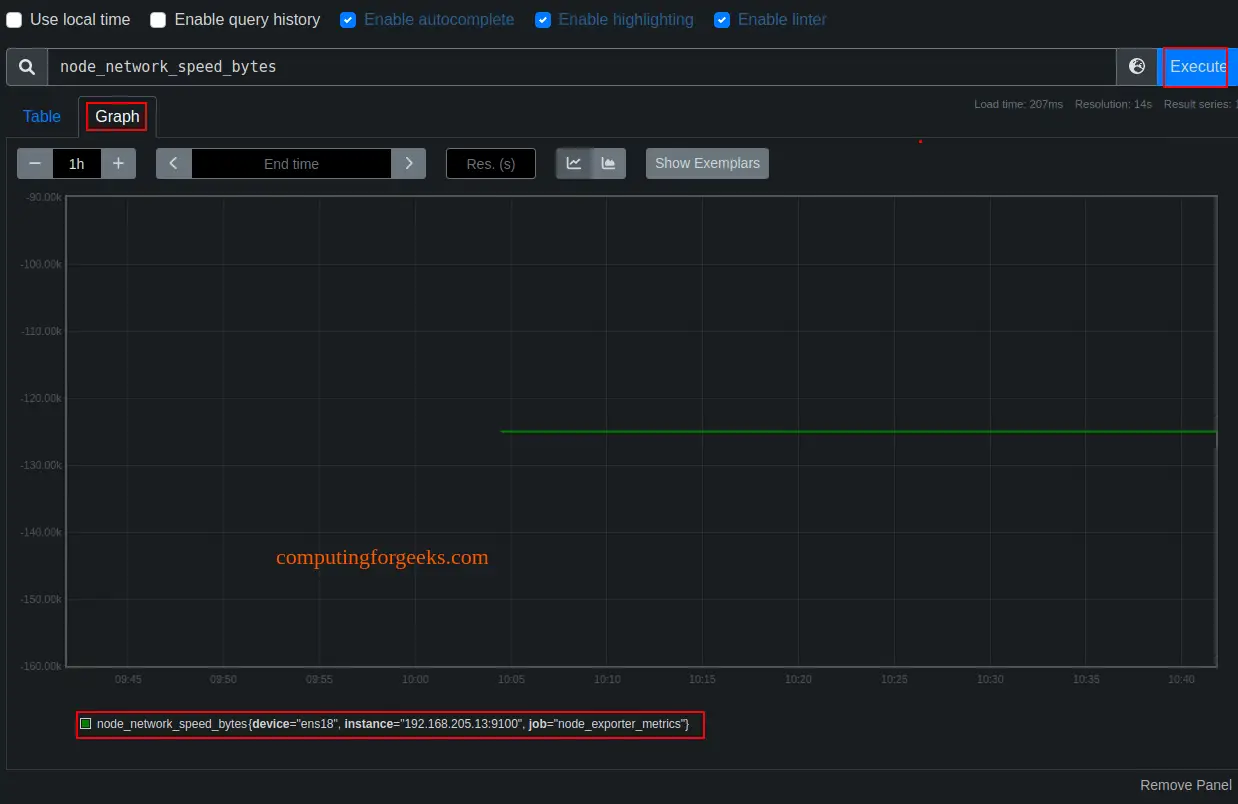This screenshot has height=804, width=1238.
Task: Click the Remove Panel link
Action: pyautogui.click(x=1185, y=785)
